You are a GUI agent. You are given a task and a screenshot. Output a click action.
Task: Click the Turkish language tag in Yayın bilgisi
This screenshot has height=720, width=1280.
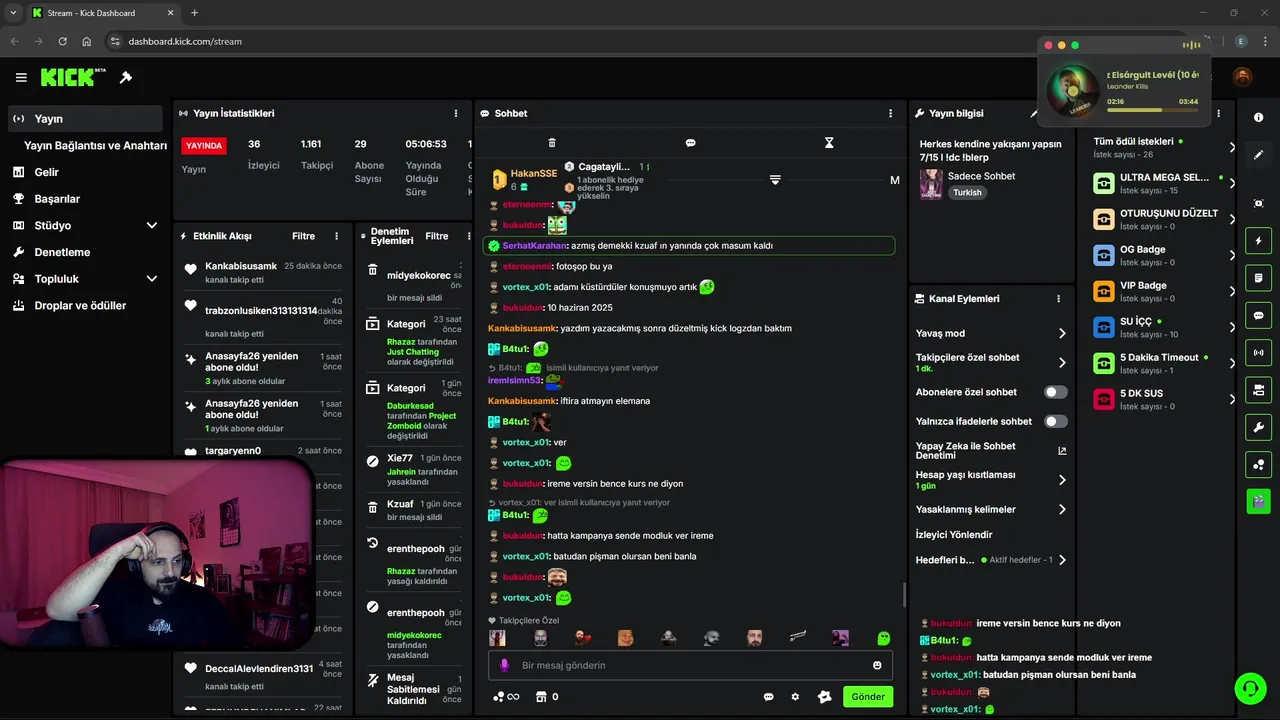tap(967, 192)
